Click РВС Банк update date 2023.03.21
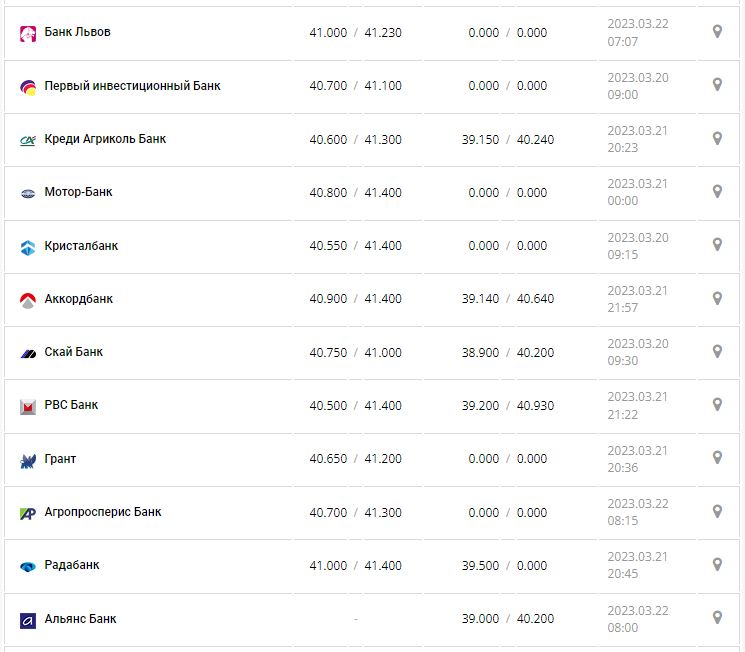This screenshot has width=745, height=652. [637, 397]
